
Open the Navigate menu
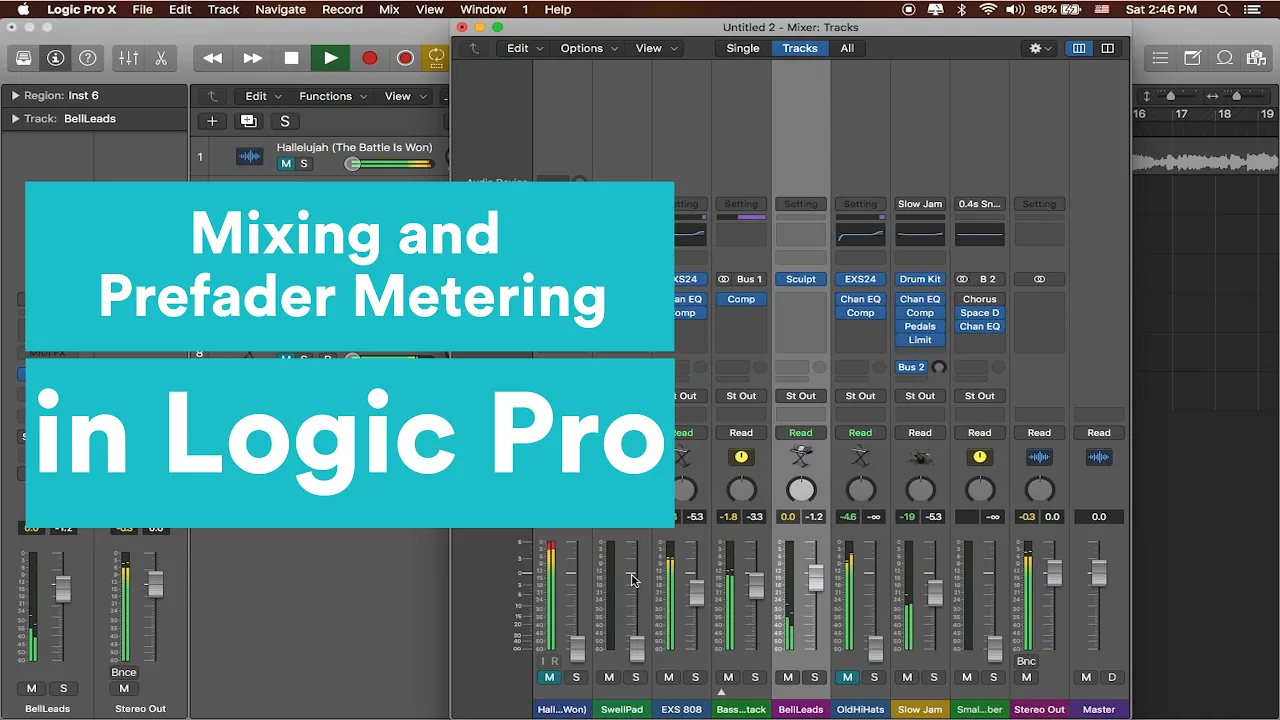pyautogui.click(x=280, y=9)
